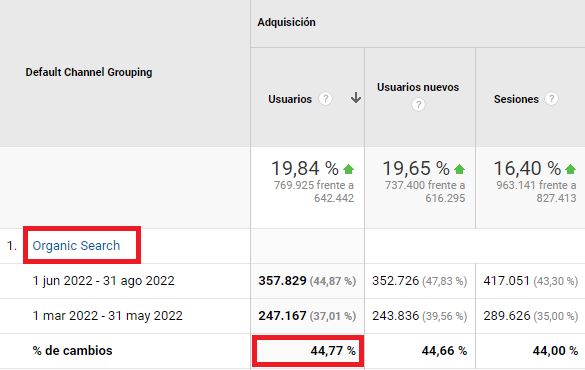The width and height of the screenshot is (585, 370).
Task: Click green up arrow beside 19,65 %
Action: pos(460,169)
